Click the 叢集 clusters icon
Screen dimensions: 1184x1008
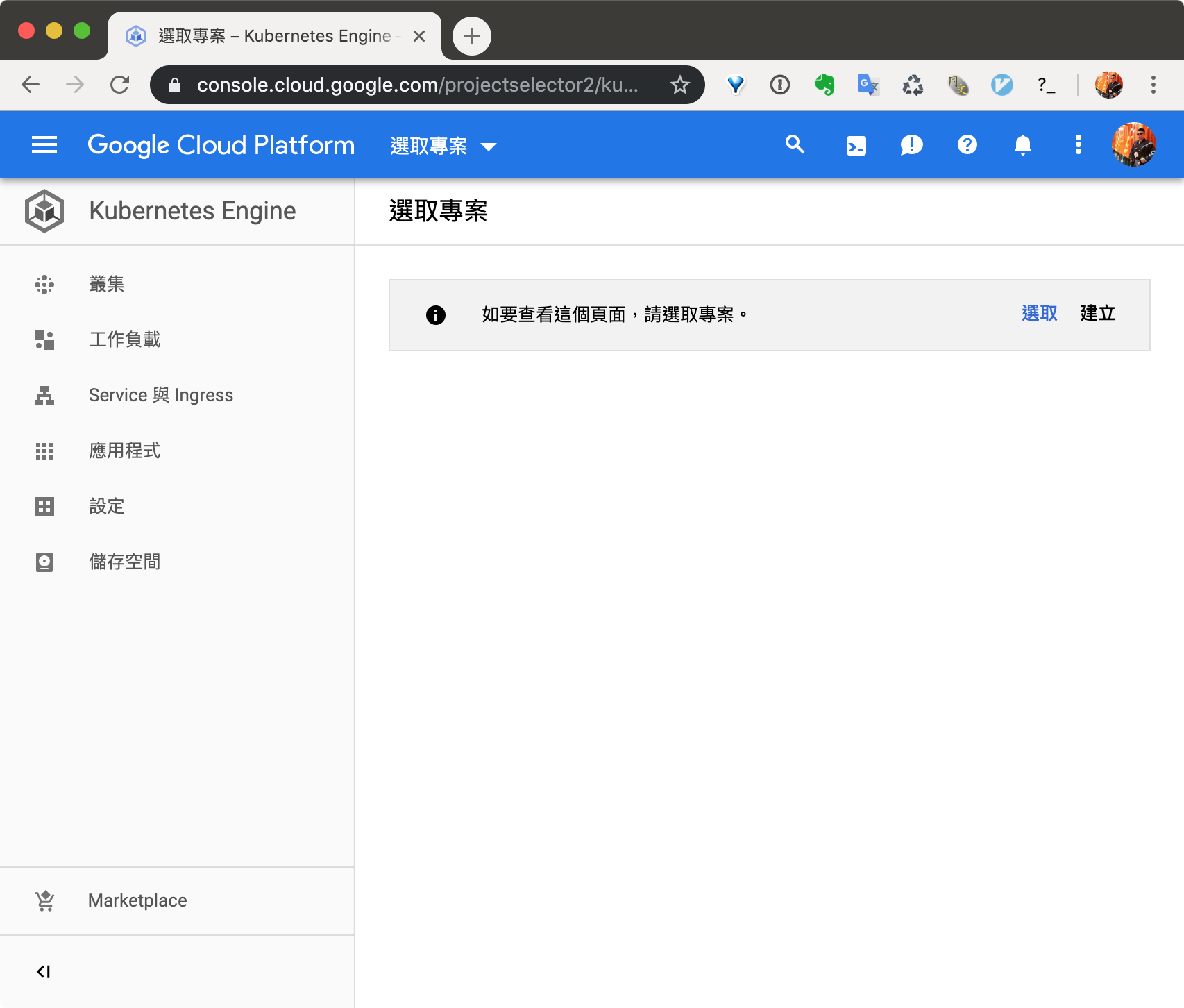44,285
